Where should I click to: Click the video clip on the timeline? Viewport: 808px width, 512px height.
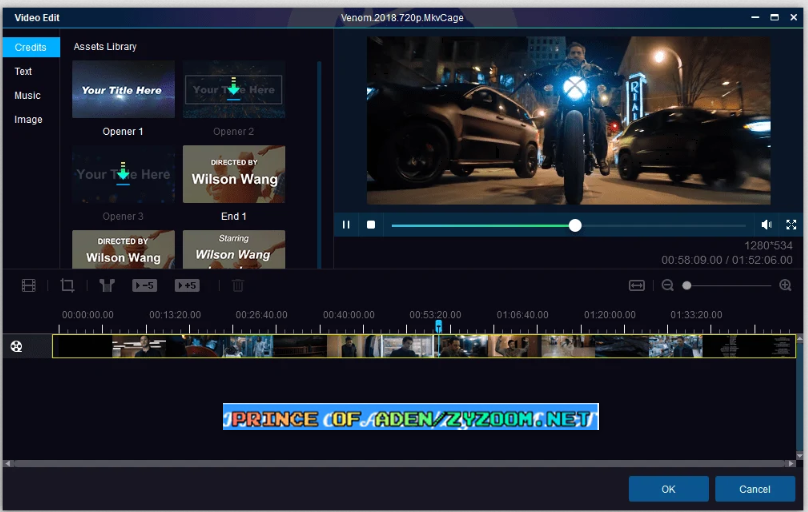(424, 346)
